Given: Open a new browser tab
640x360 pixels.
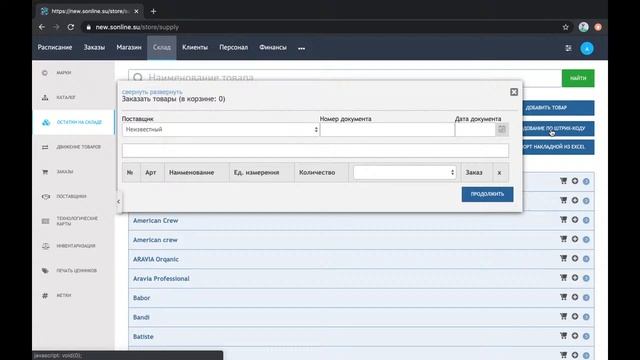Looking at the screenshot, I should point(153,11).
